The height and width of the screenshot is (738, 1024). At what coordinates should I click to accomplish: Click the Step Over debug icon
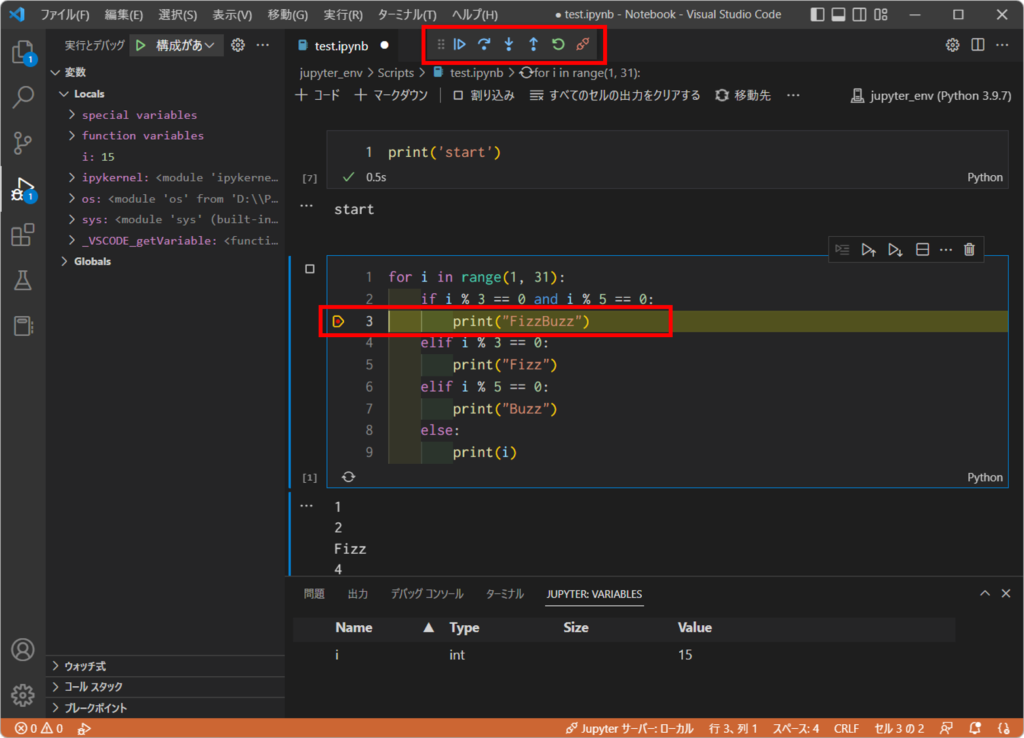(x=484, y=44)
